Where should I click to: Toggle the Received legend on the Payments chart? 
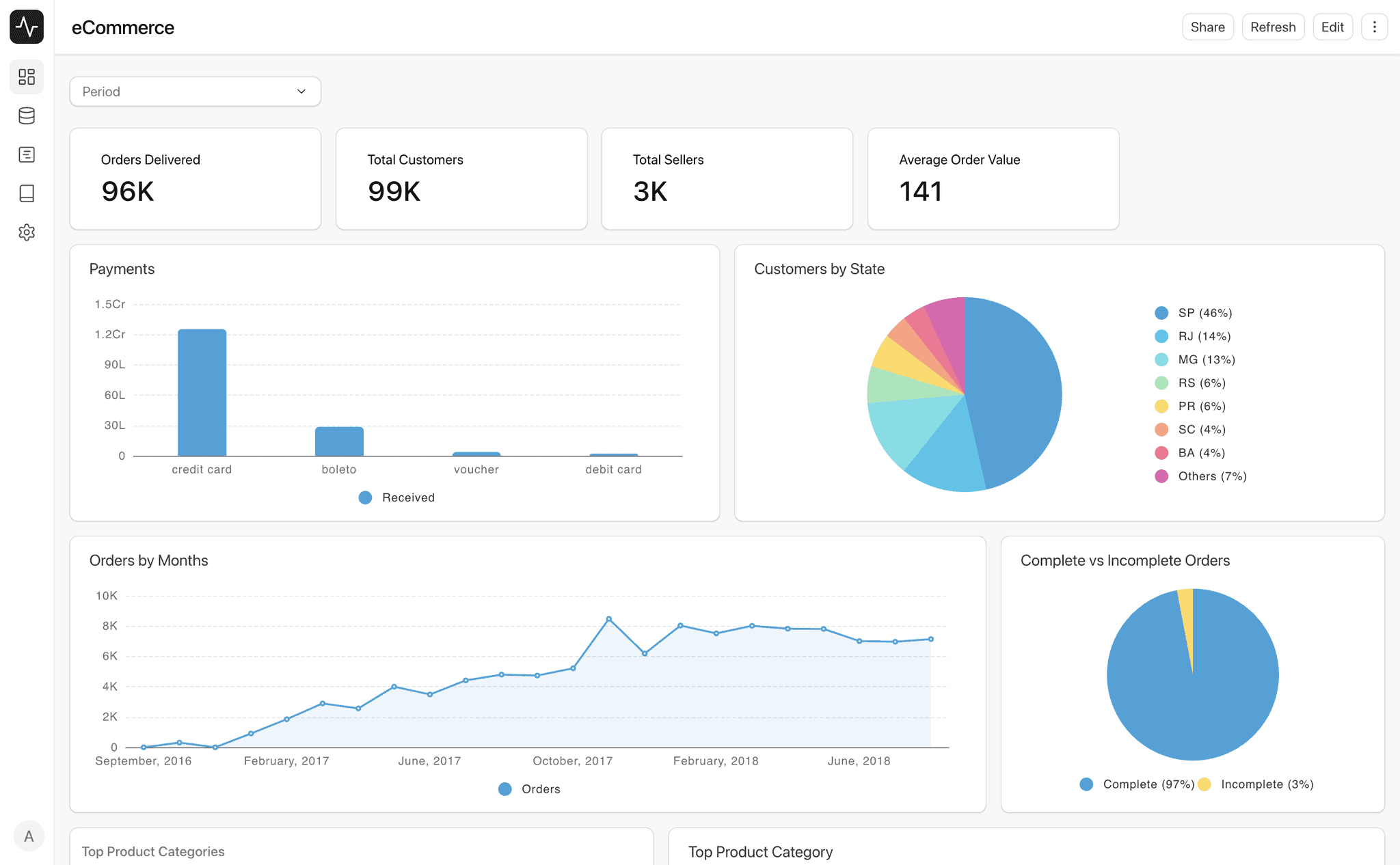397,497
